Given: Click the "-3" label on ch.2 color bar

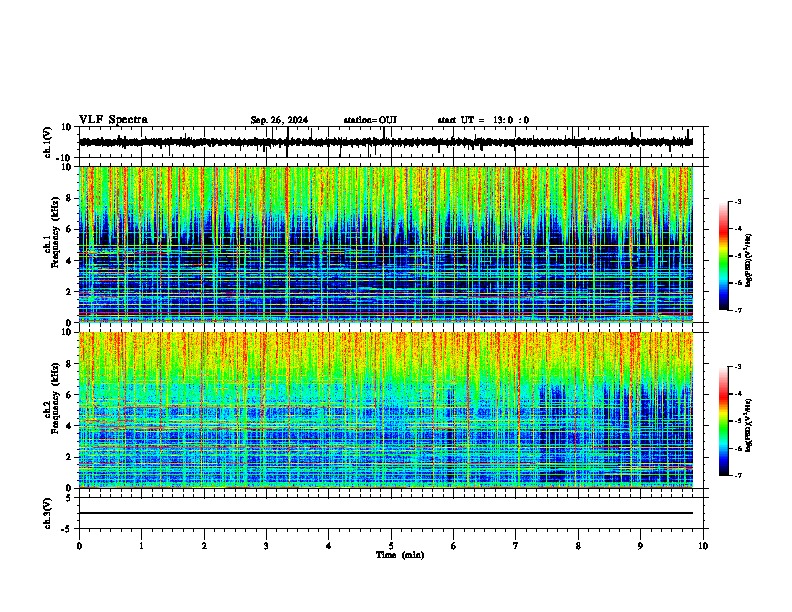Looking at the screenshot, I should (x=738, y=367).
